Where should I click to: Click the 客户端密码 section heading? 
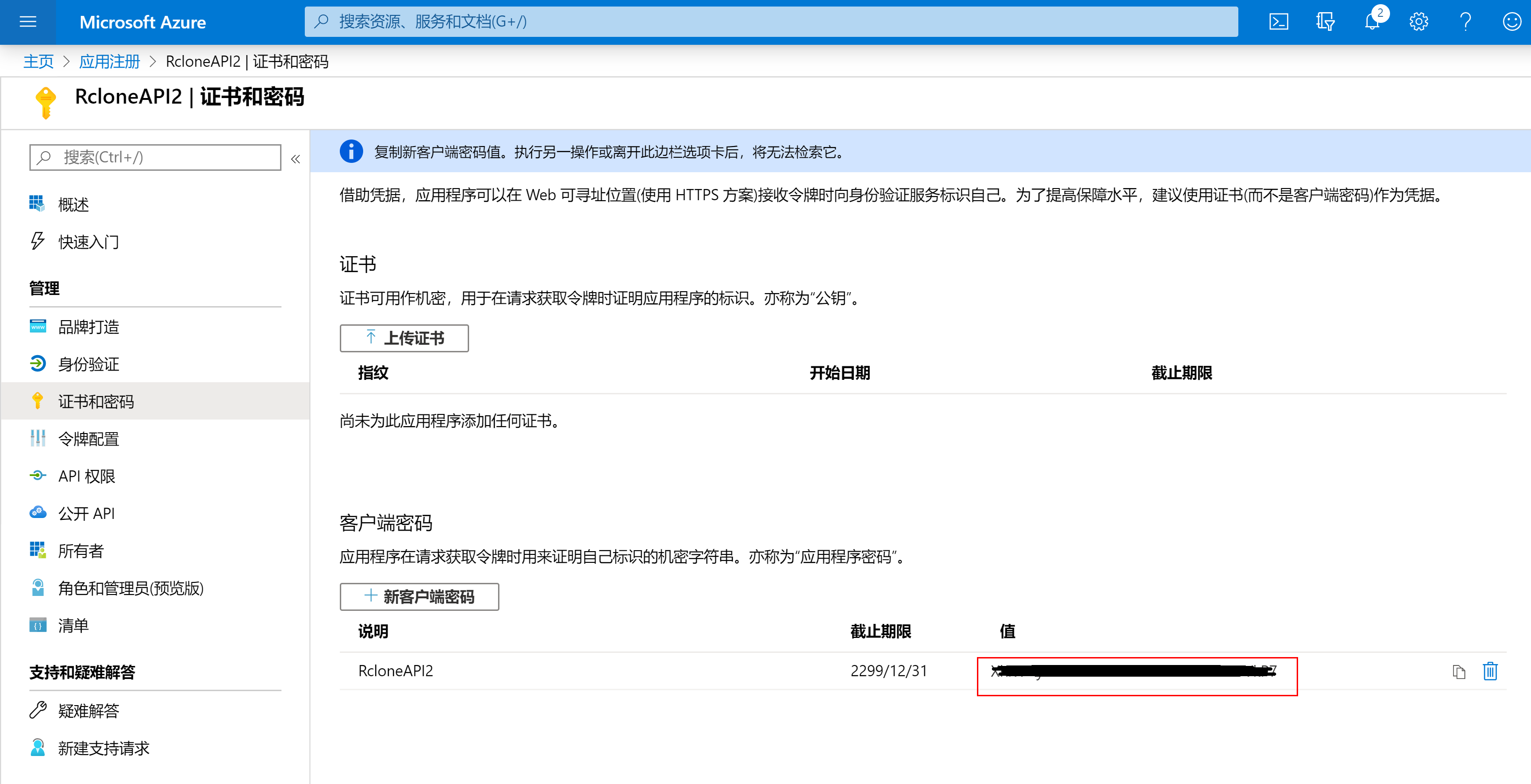[386, 523]
